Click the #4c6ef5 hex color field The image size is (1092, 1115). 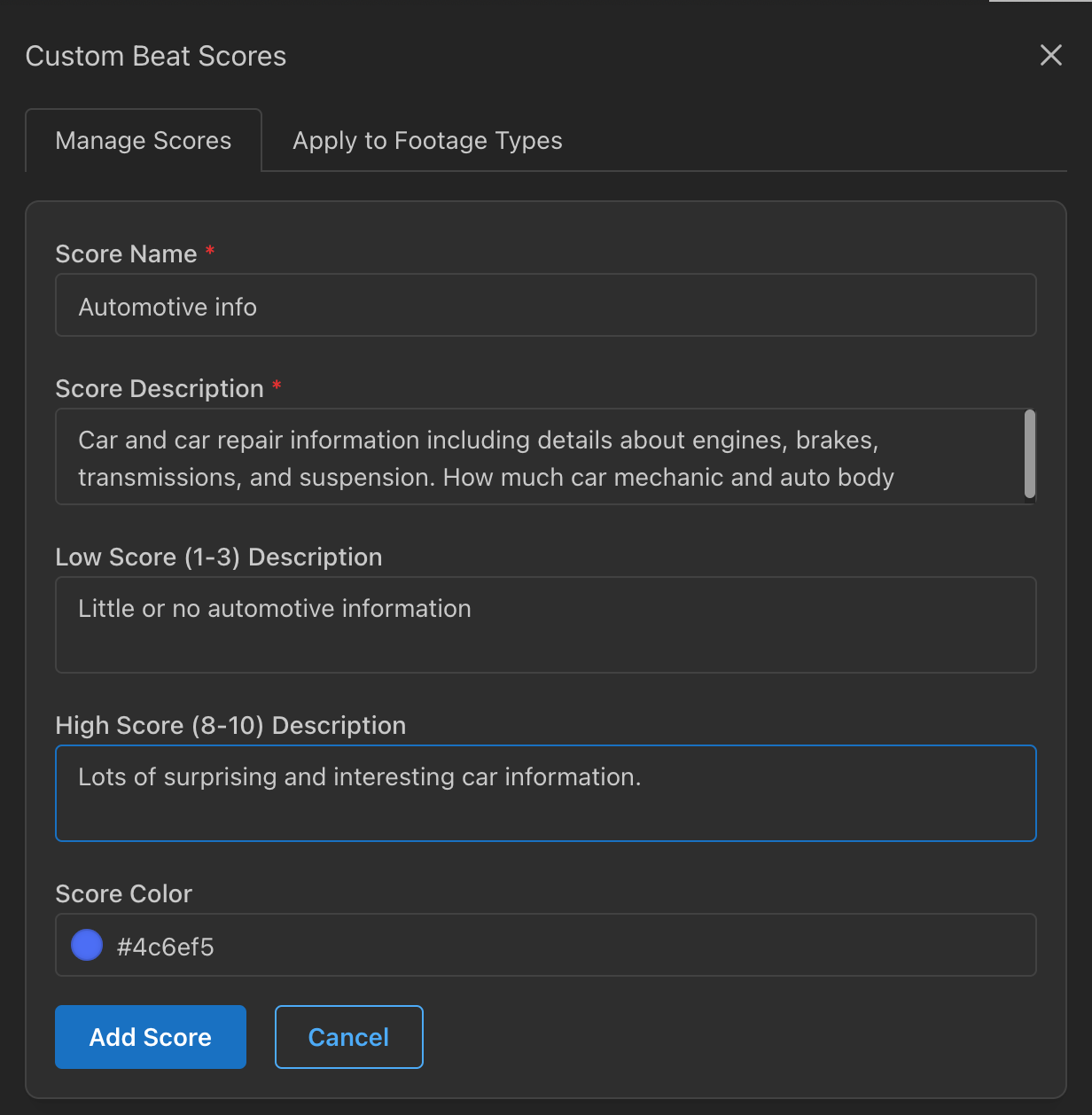(546, 945)
